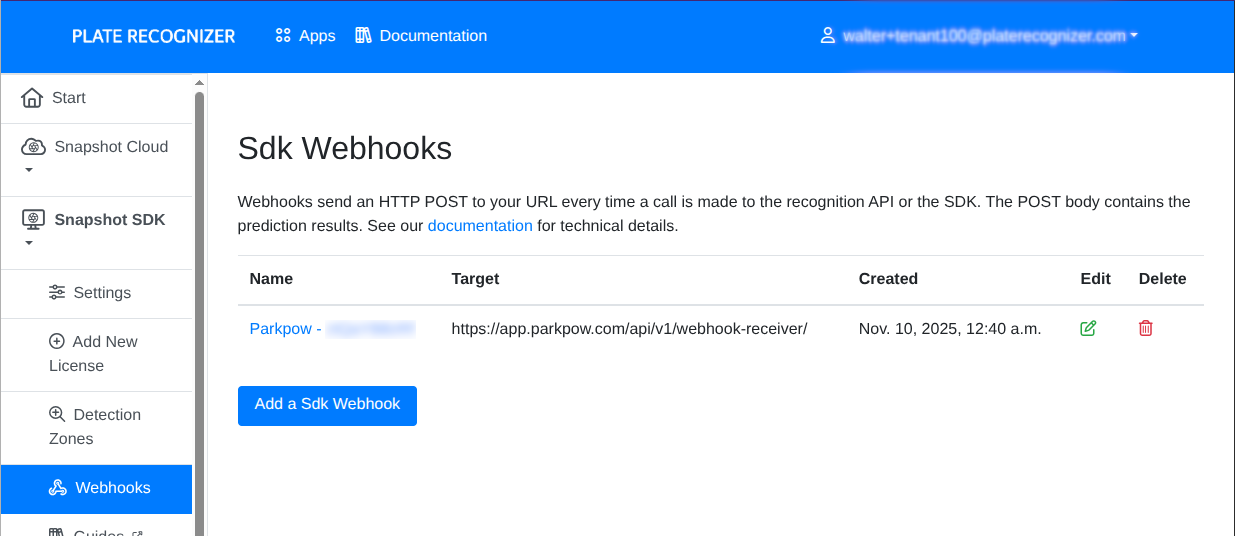1235x536 pixels.
Task: Open Settings under Snapshot SDK
Action: (x=96, y=293)
